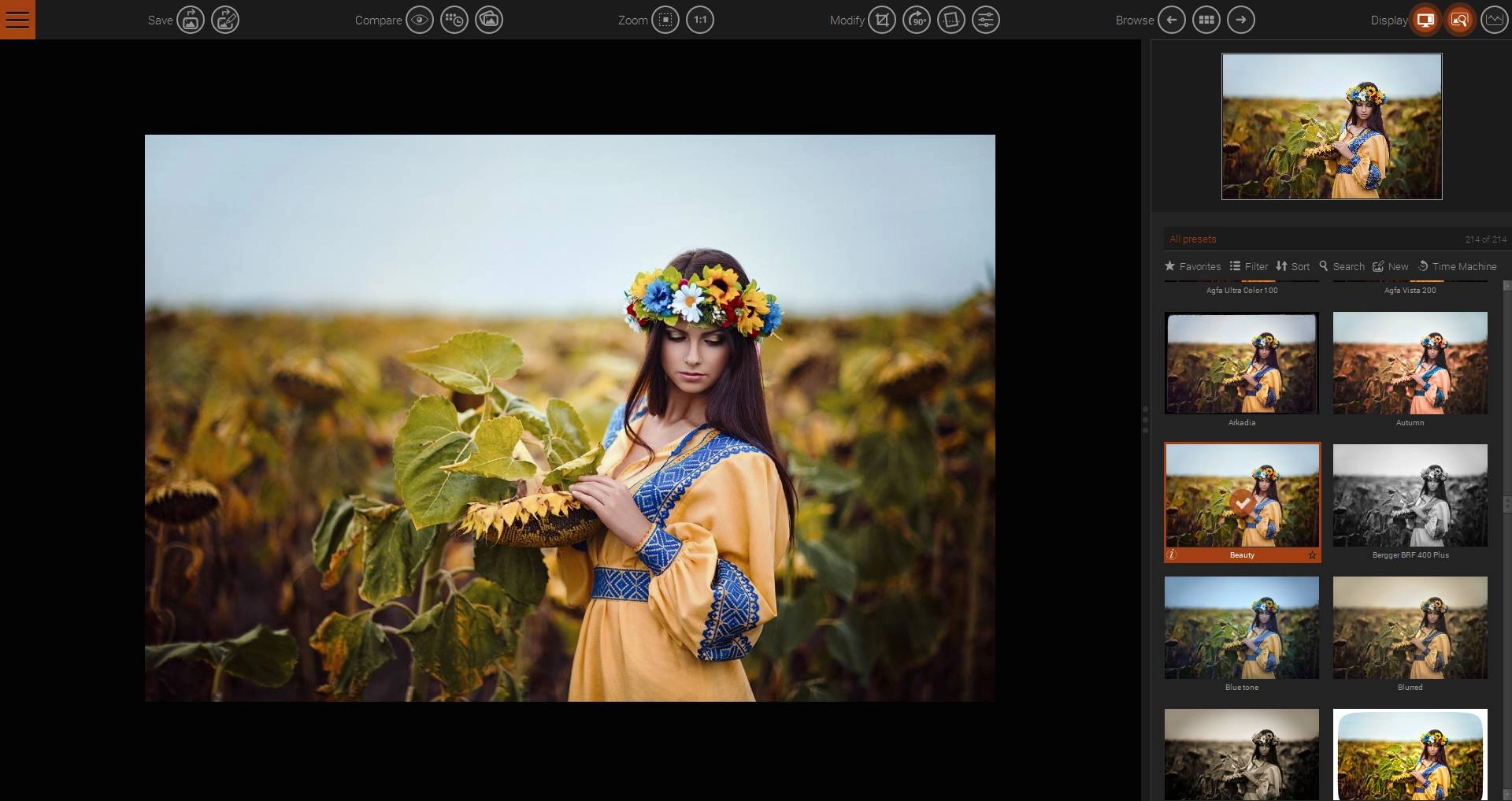Open the Browse thumbnail grid view
Screen dimensions: 1512x801
pos(1206,20)
